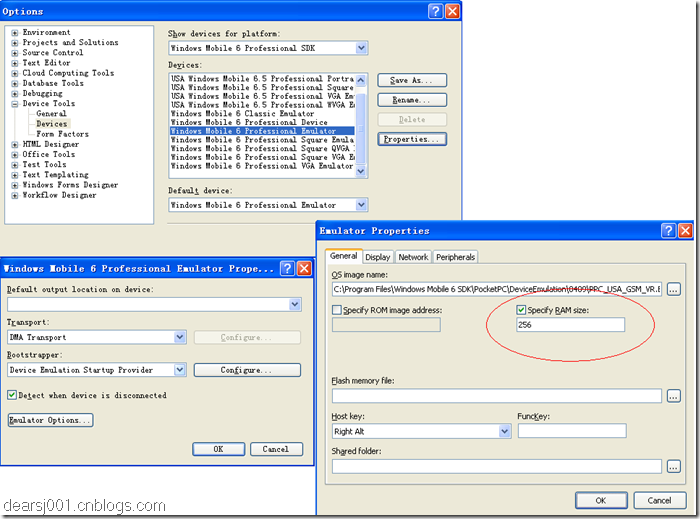The width and height of the screenshot is (700, 519).
Task: Click OK in Professional Emulator dialog
Action: click(x=218, y=449)
